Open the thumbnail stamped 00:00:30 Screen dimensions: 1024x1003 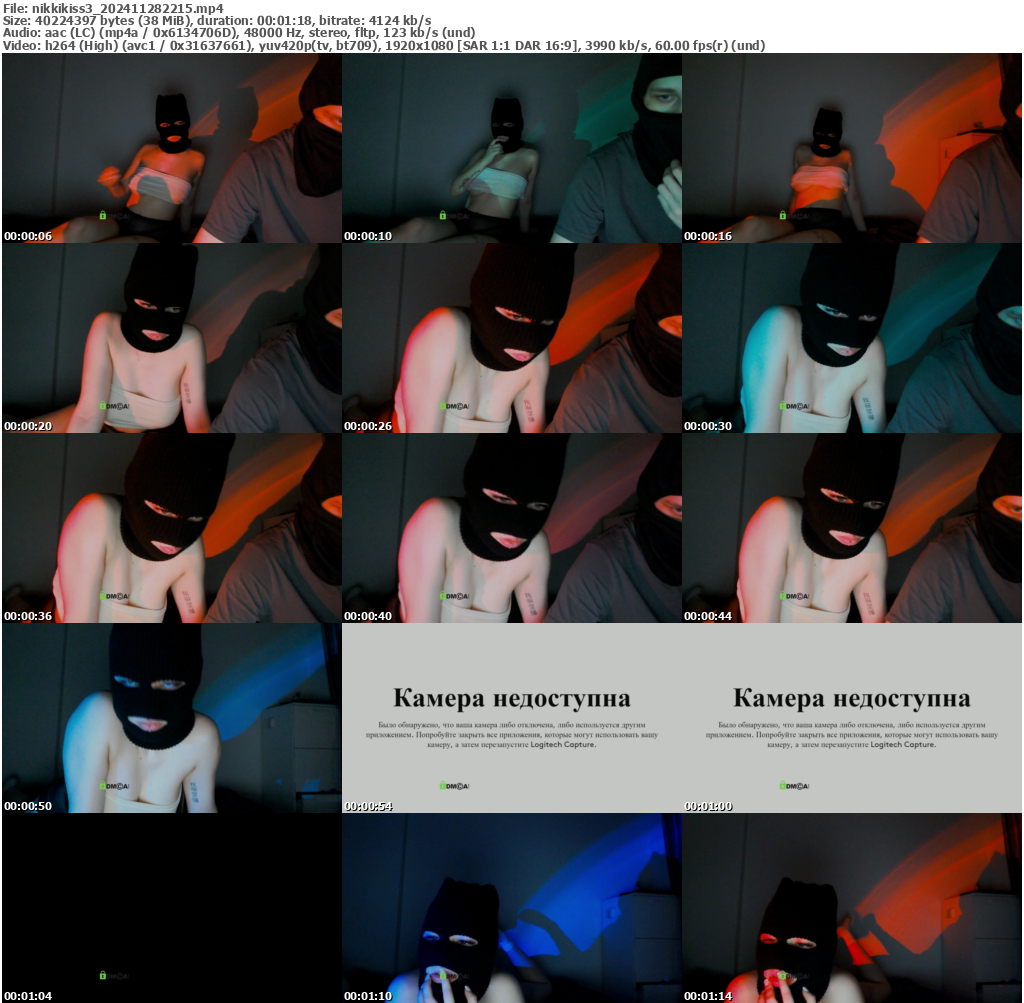tap(852, 338)
